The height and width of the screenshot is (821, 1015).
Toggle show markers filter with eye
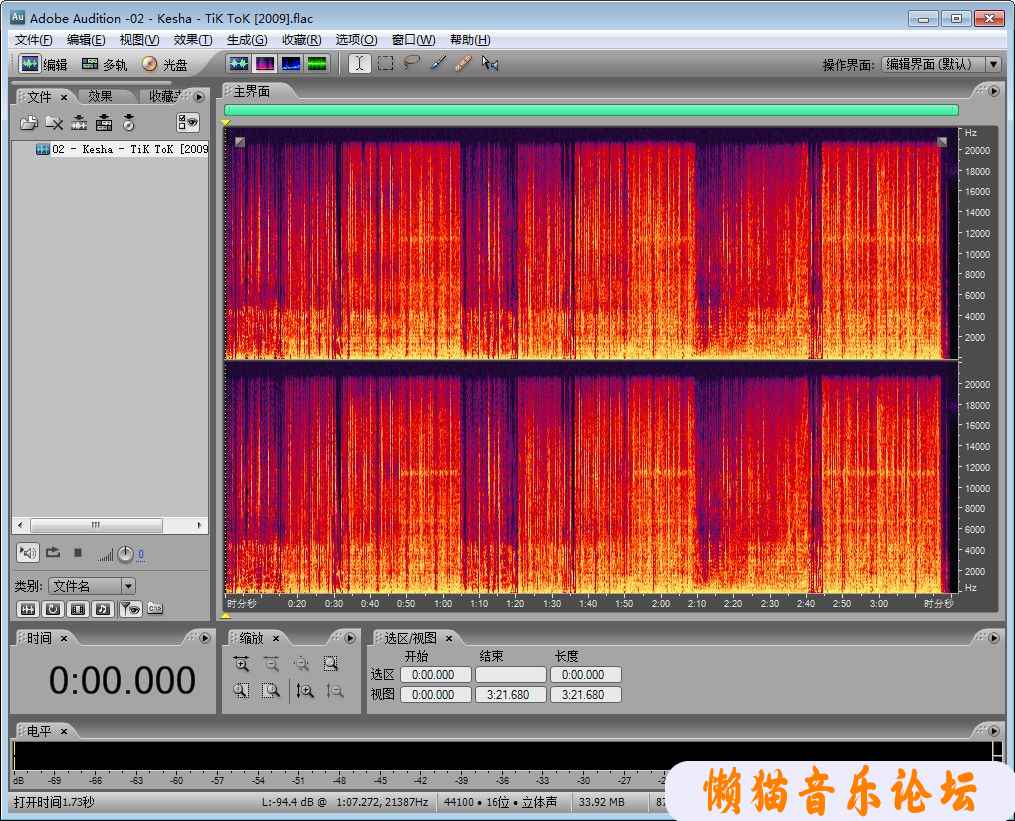tap(130, 609)
